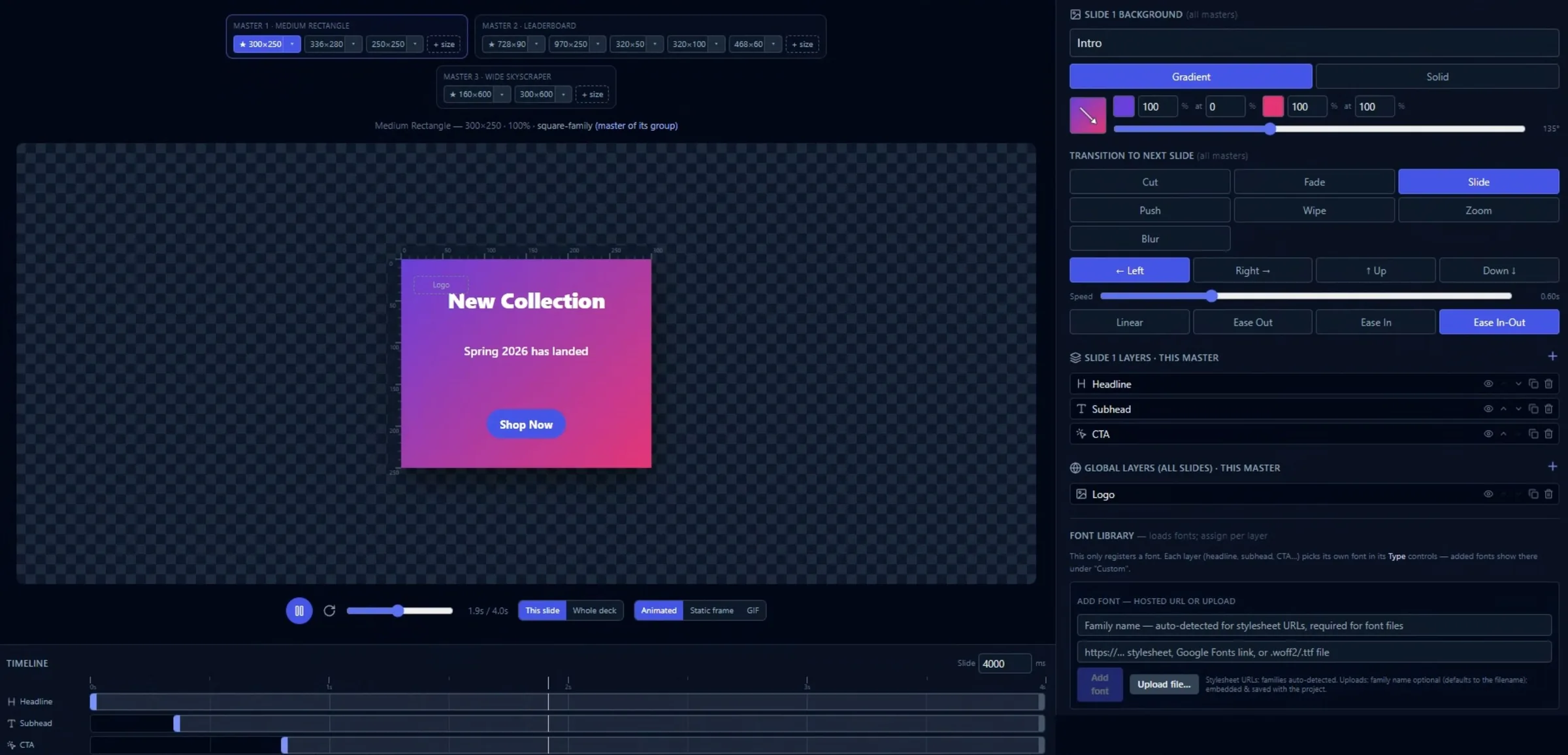Switch background type to Solid

coord(1437,76)
